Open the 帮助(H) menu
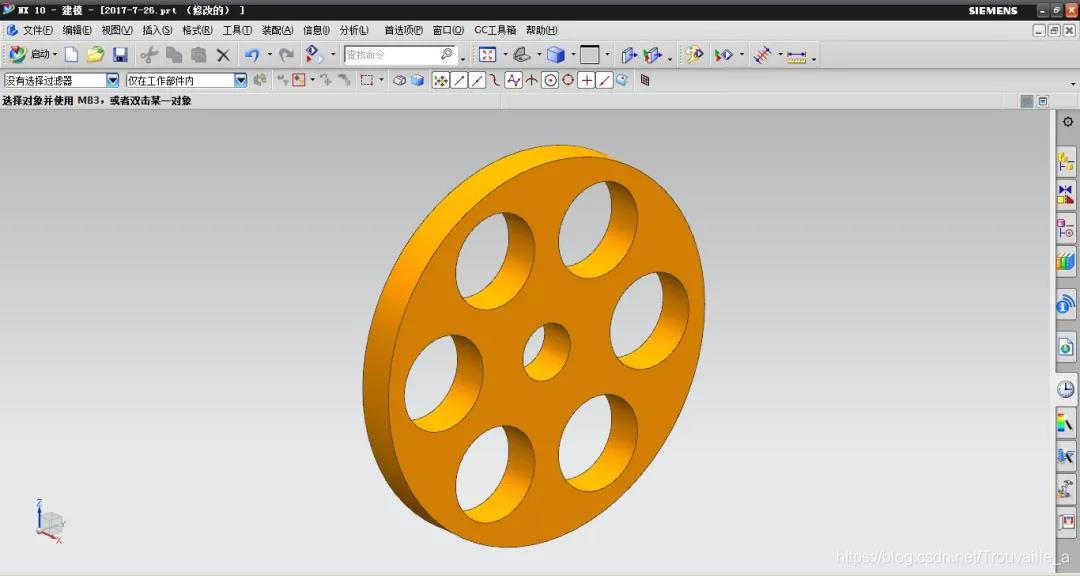The width and height of the screenshot is (1080, 576). pyautogui.click(x=541, y=30)
